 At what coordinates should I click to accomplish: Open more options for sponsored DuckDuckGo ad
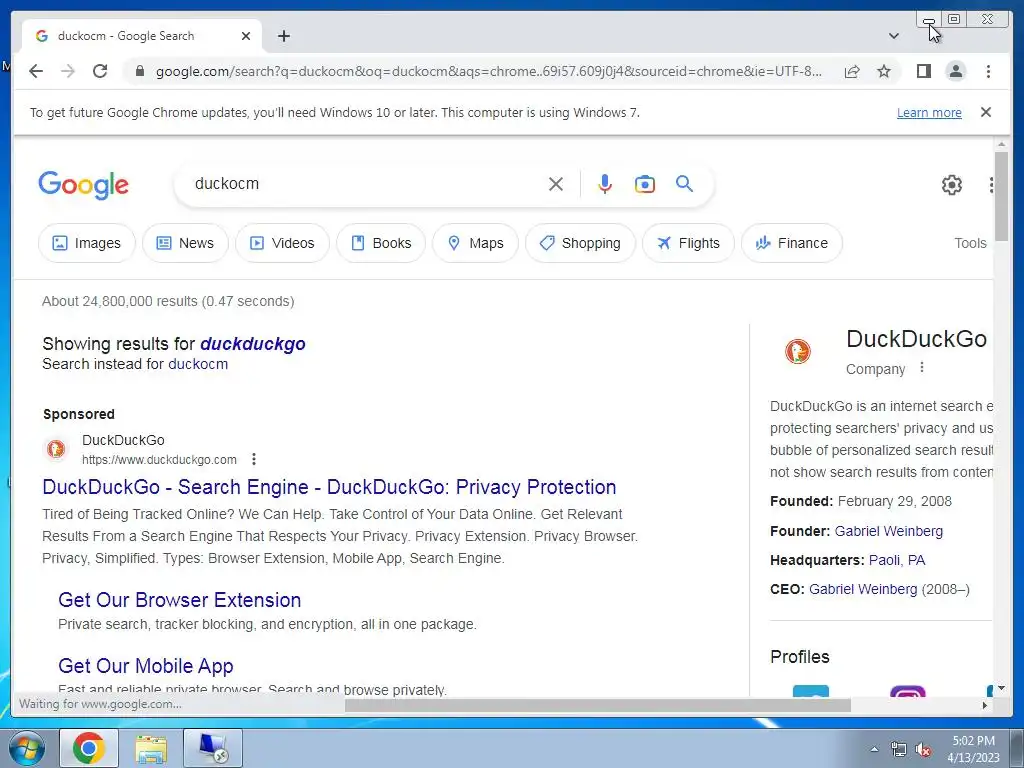pyautogui.click(x=253, y=460)
